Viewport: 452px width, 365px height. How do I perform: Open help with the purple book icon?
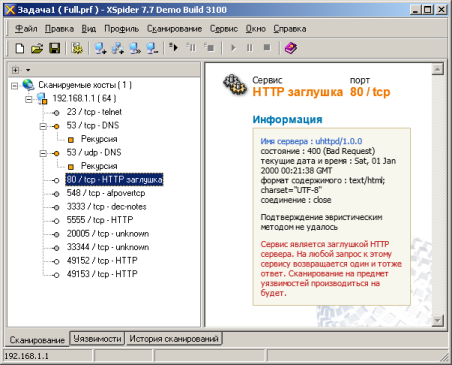click(x=291, y=48)
